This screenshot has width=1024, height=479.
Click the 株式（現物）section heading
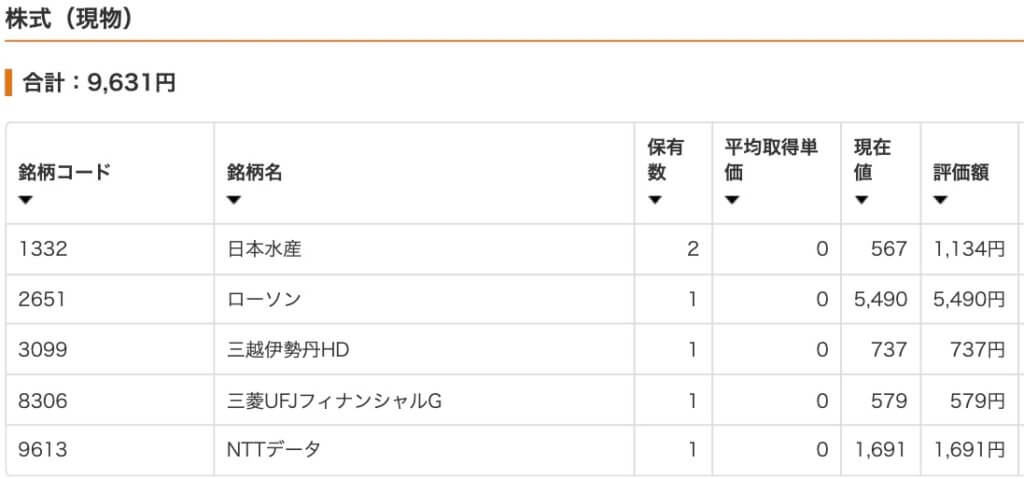70,18
